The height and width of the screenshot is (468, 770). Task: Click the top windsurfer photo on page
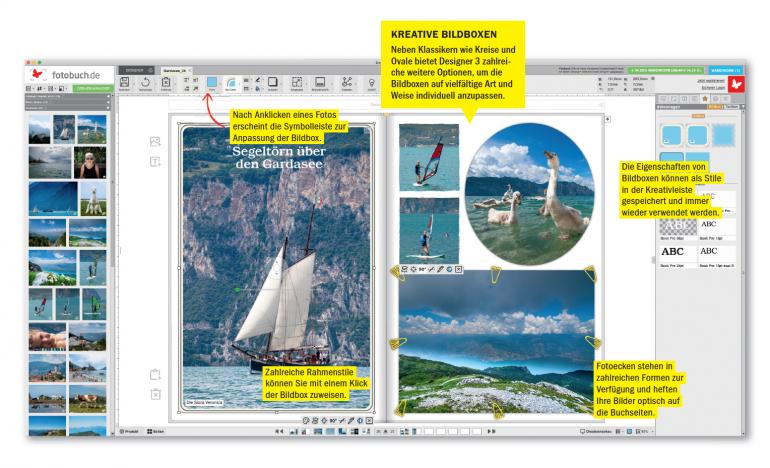(x=429, y=157)
